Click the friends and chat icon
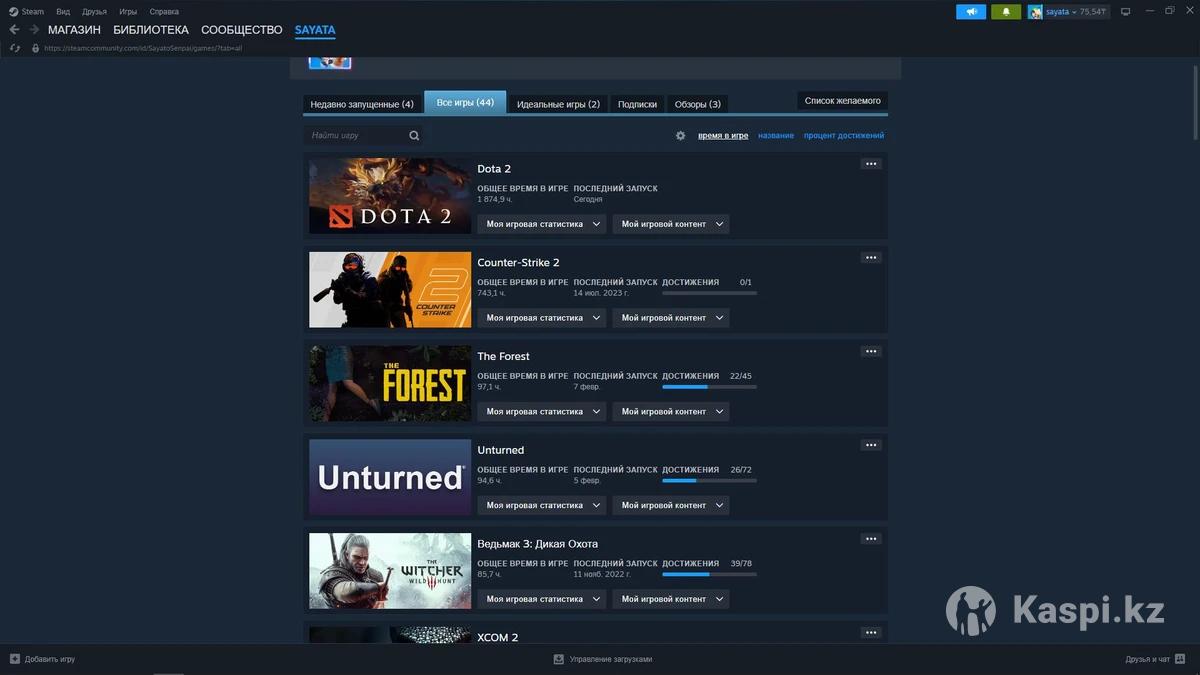The width and height of the screenshot is (1200, 675). pos(1182,659)
